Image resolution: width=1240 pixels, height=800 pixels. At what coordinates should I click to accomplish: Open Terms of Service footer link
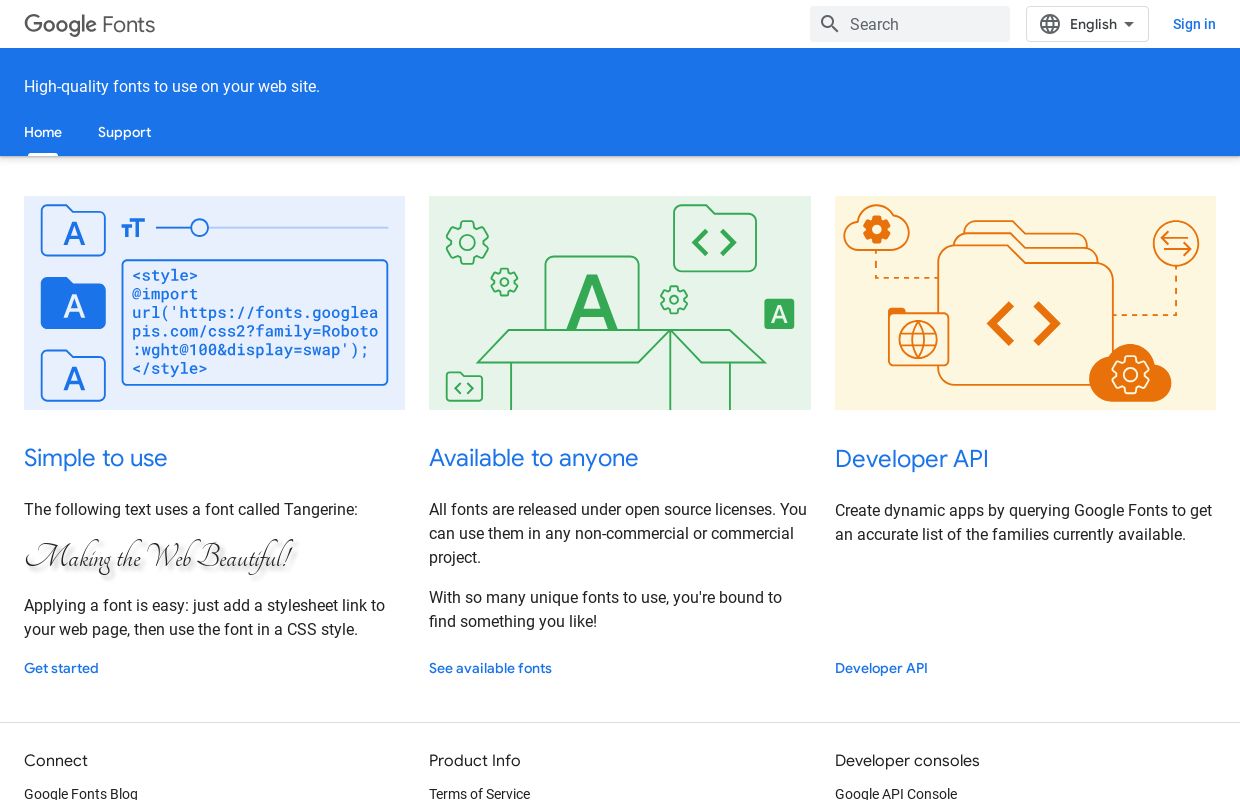point(479,793)
